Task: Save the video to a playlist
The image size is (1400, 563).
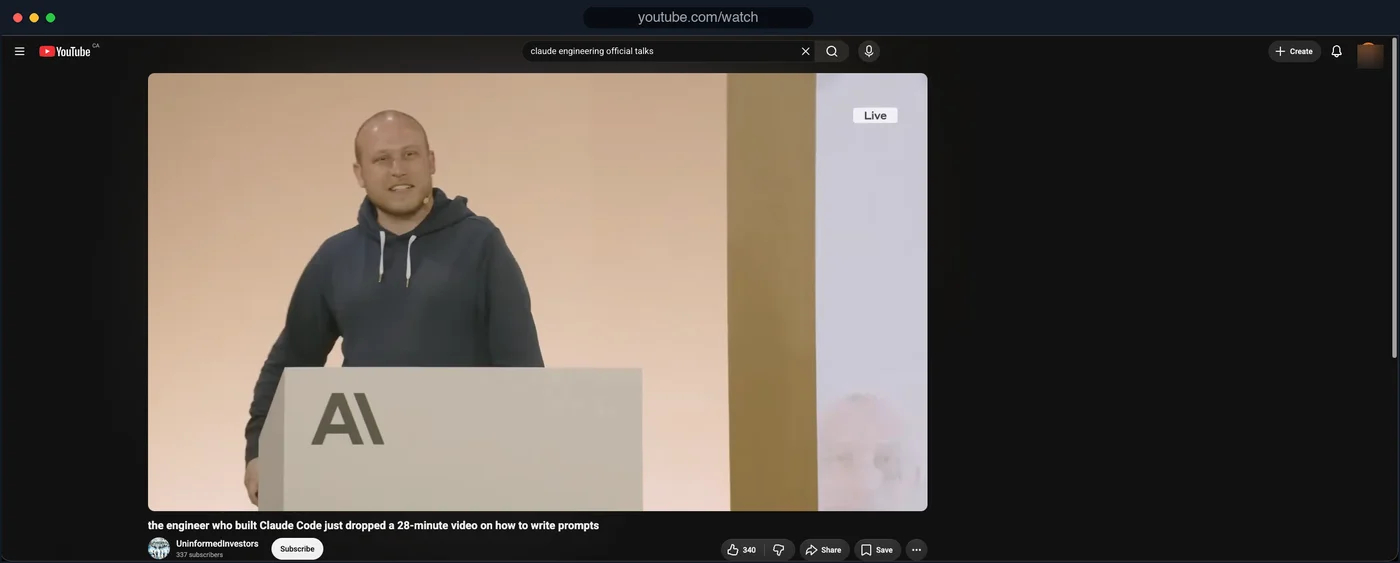Action: (877, 550)
